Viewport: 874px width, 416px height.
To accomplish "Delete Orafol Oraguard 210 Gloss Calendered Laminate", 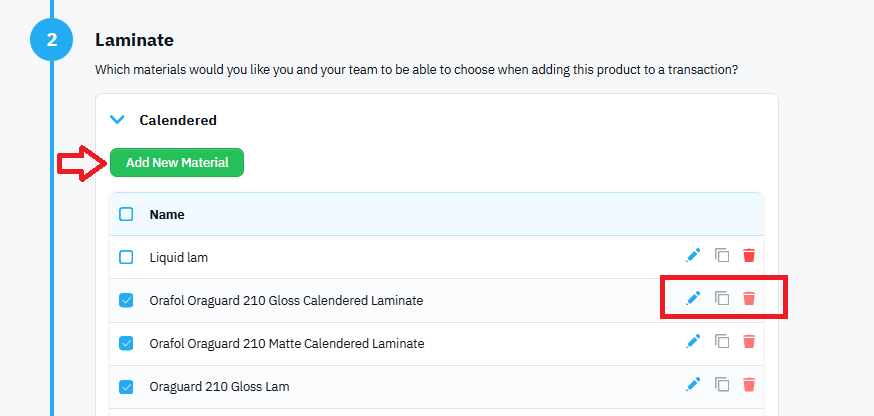I will 749,298.
